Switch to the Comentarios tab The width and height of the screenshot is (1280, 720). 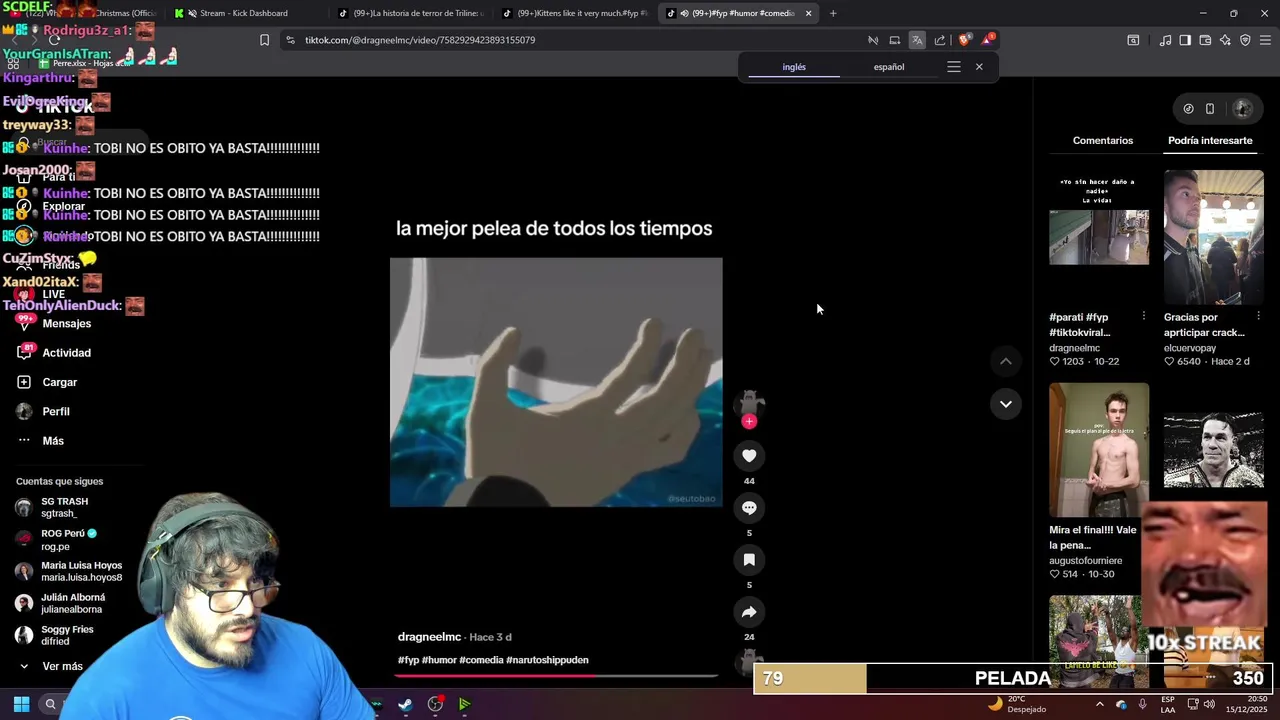pos(1103,141)
